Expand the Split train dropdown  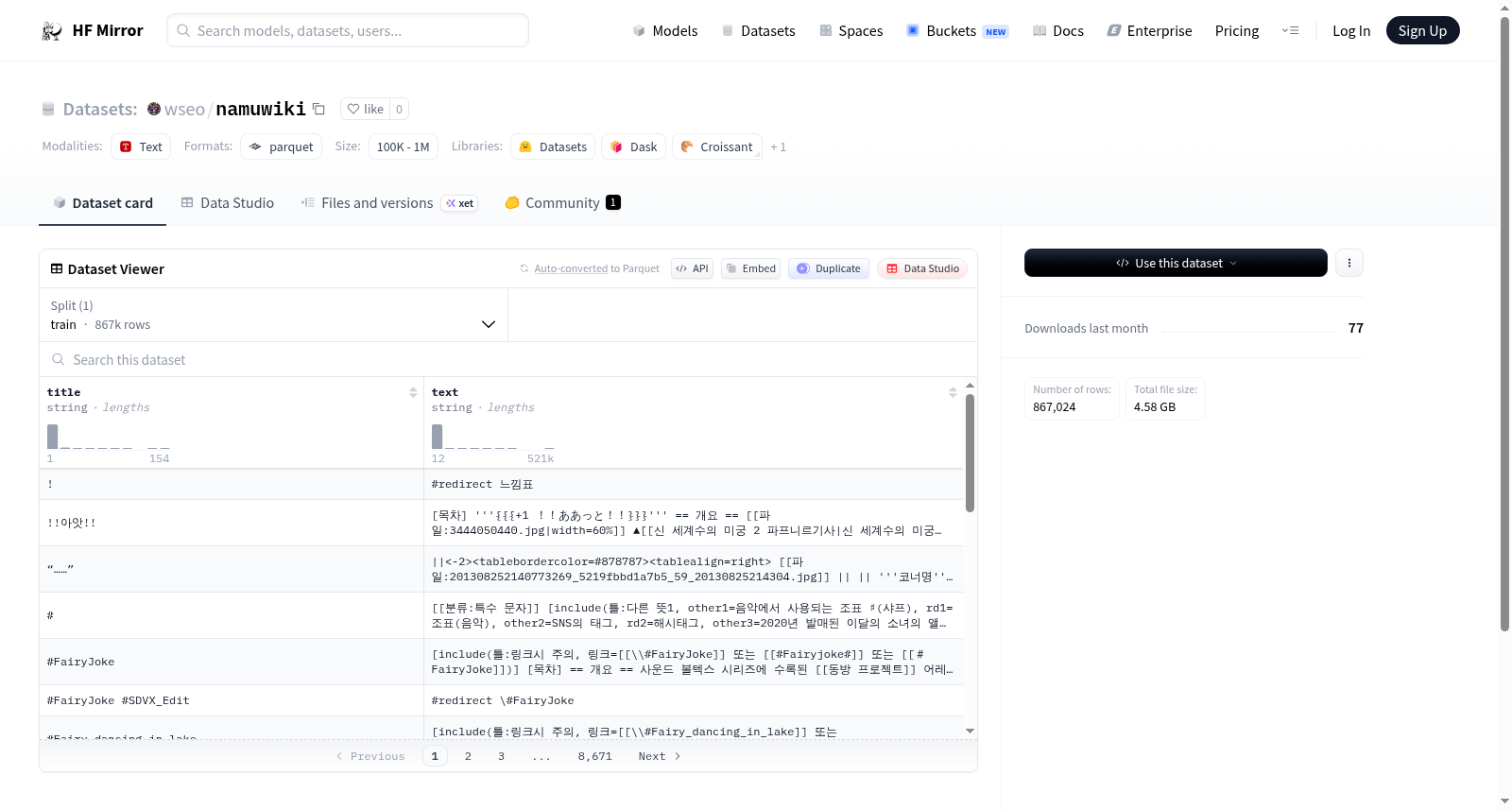click(x=273, y=315)
